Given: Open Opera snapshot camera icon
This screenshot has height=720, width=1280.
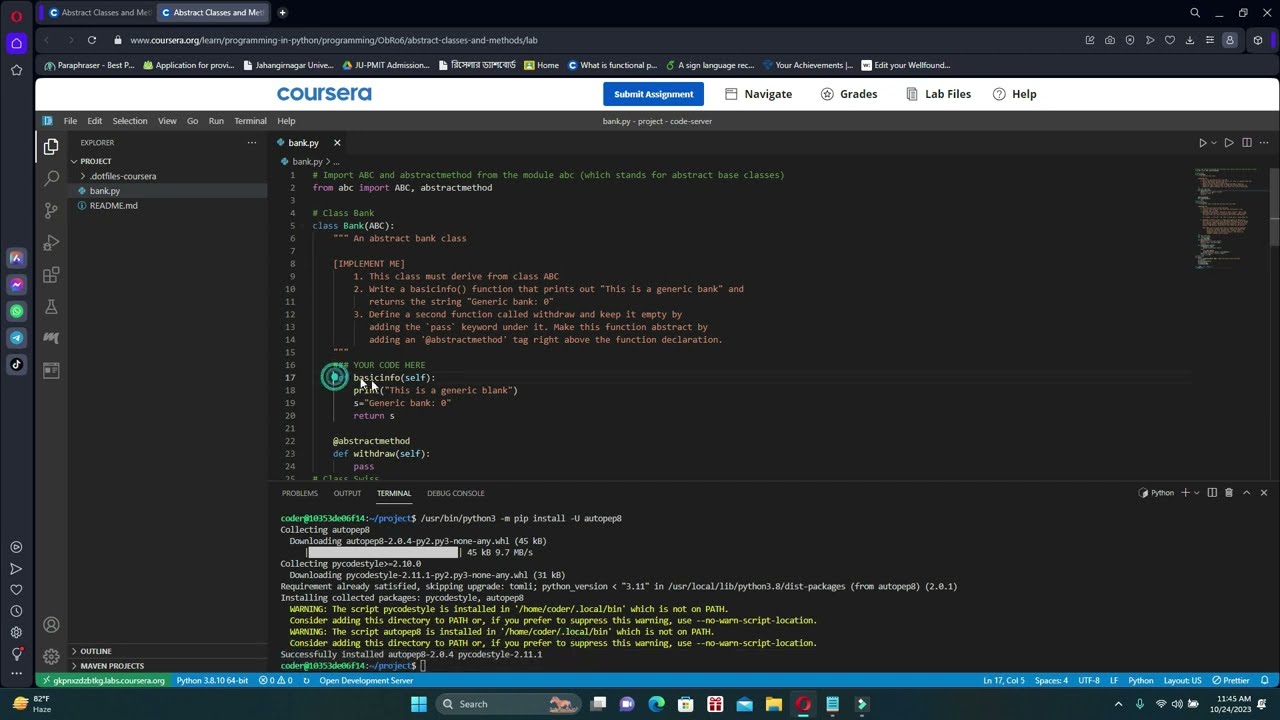Looking at the screenshot, I should [x=1110, y=40].
